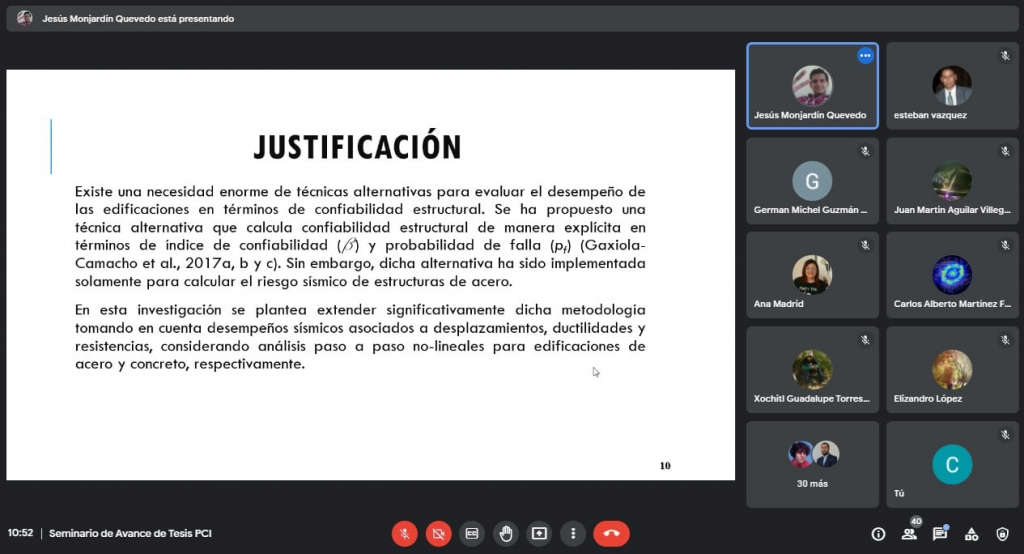Open options on Jesús Monjardín Quevedo's tile
This screenshot has height=554, width=1024.
coord(865,56)
